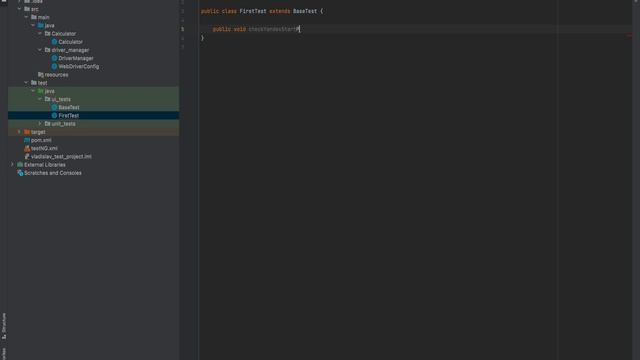The height and width of the screenshot is (360, 640).
Task: Select the target folder
Action: pyautogui.click(x=38, y=132)
